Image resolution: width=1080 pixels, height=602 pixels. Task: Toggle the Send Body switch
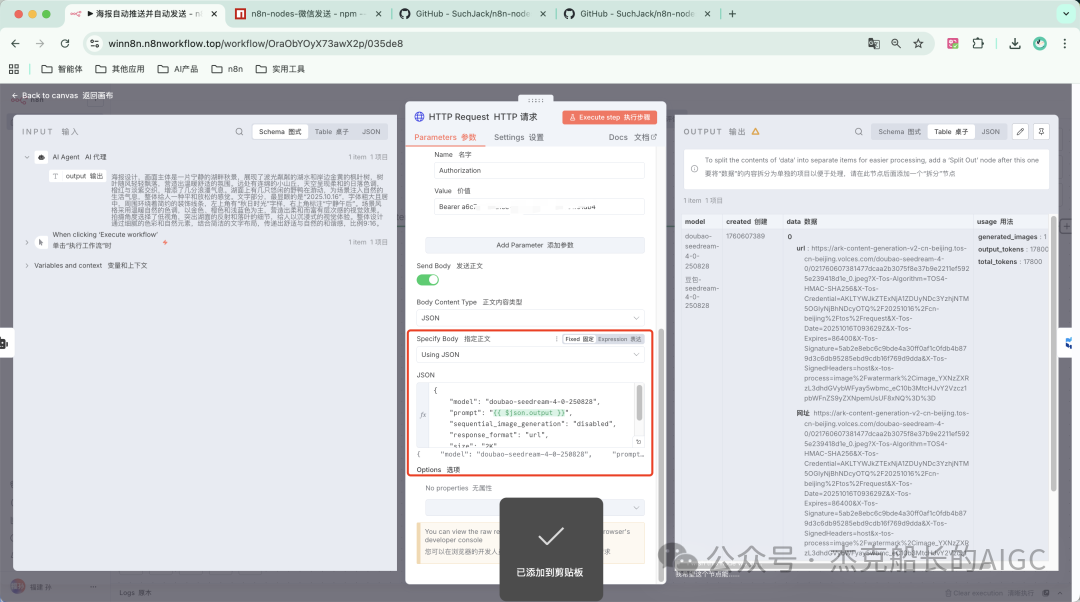(428, 280)
